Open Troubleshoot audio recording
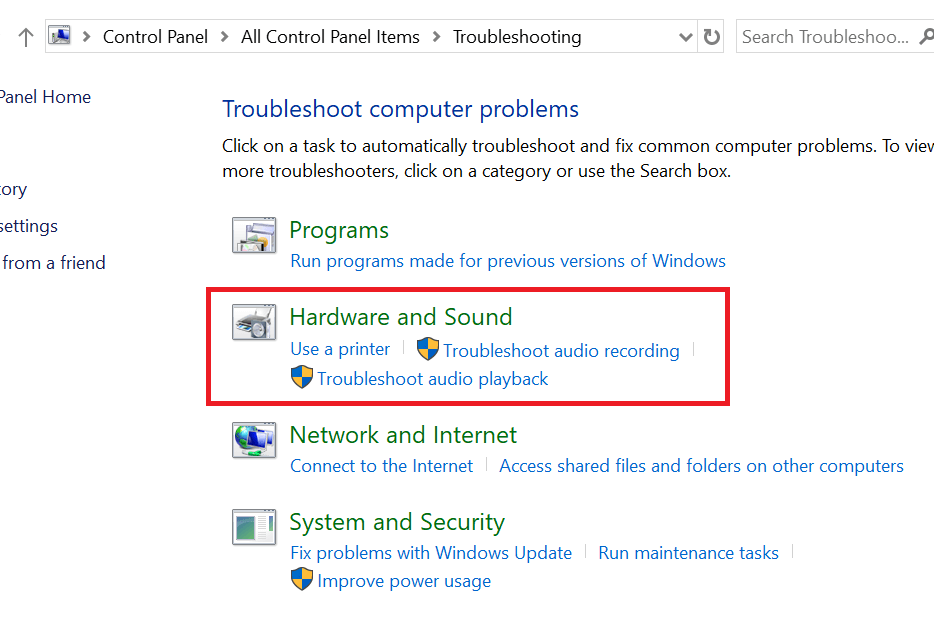Image resolution: width=934 pixels, height=633 pixels. pos(561,350)
